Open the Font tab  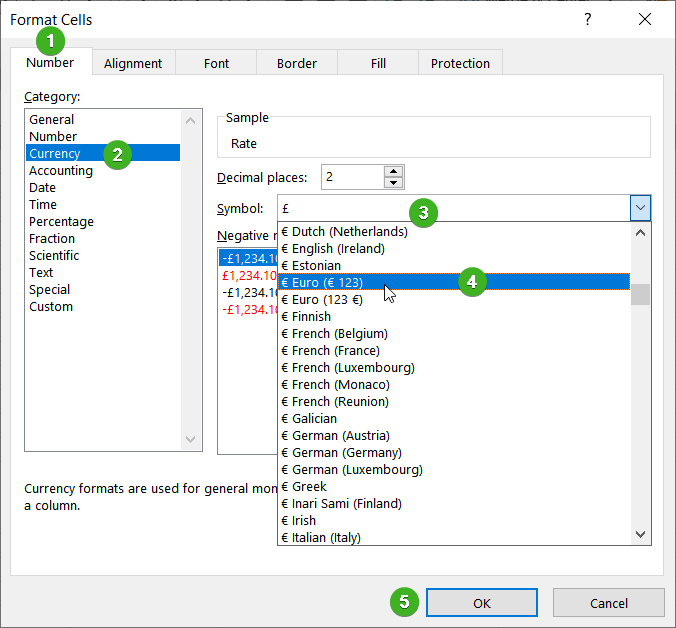tap(216, 63)
